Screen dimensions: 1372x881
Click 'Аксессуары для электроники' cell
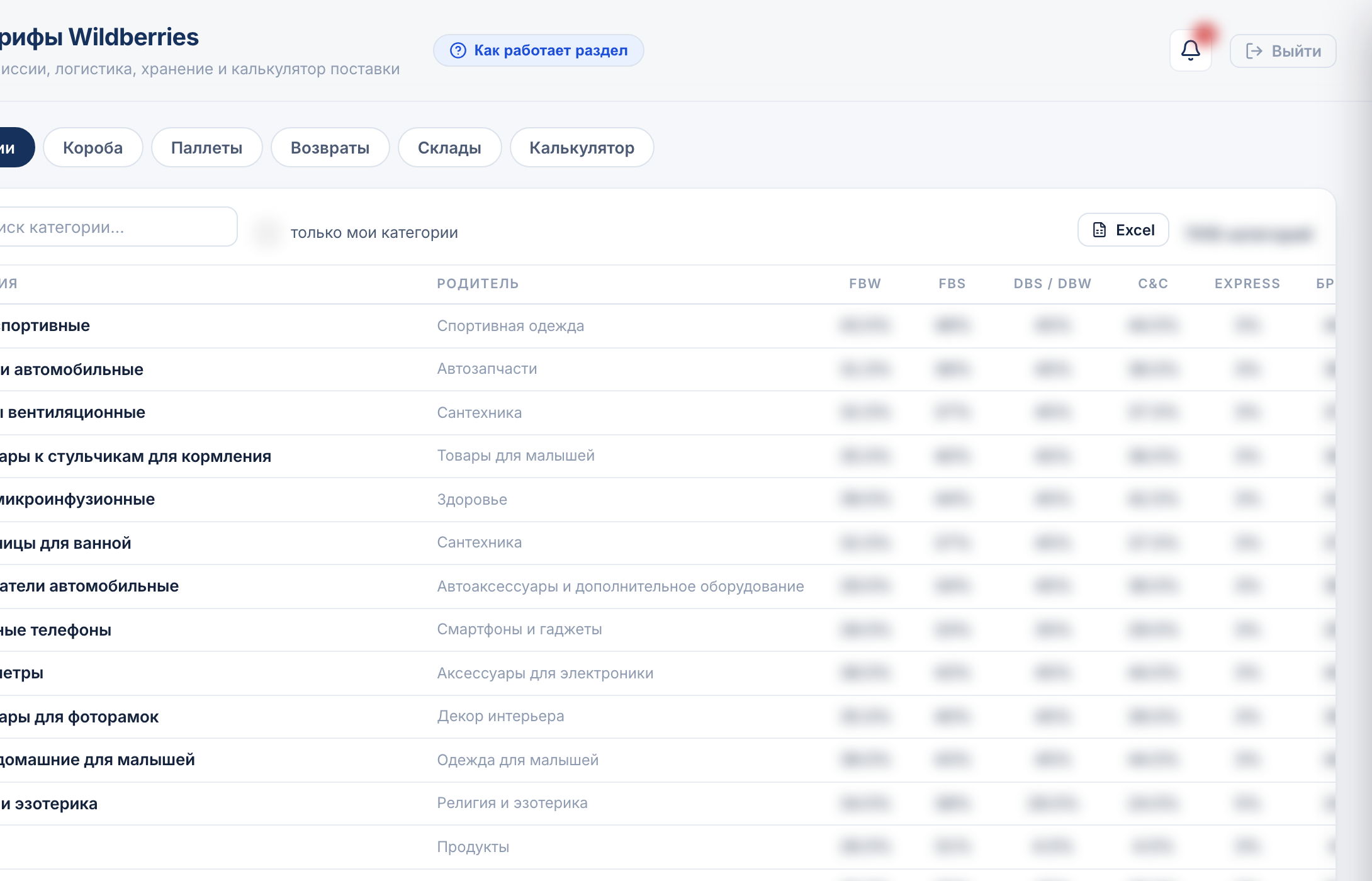click(545, 673)
